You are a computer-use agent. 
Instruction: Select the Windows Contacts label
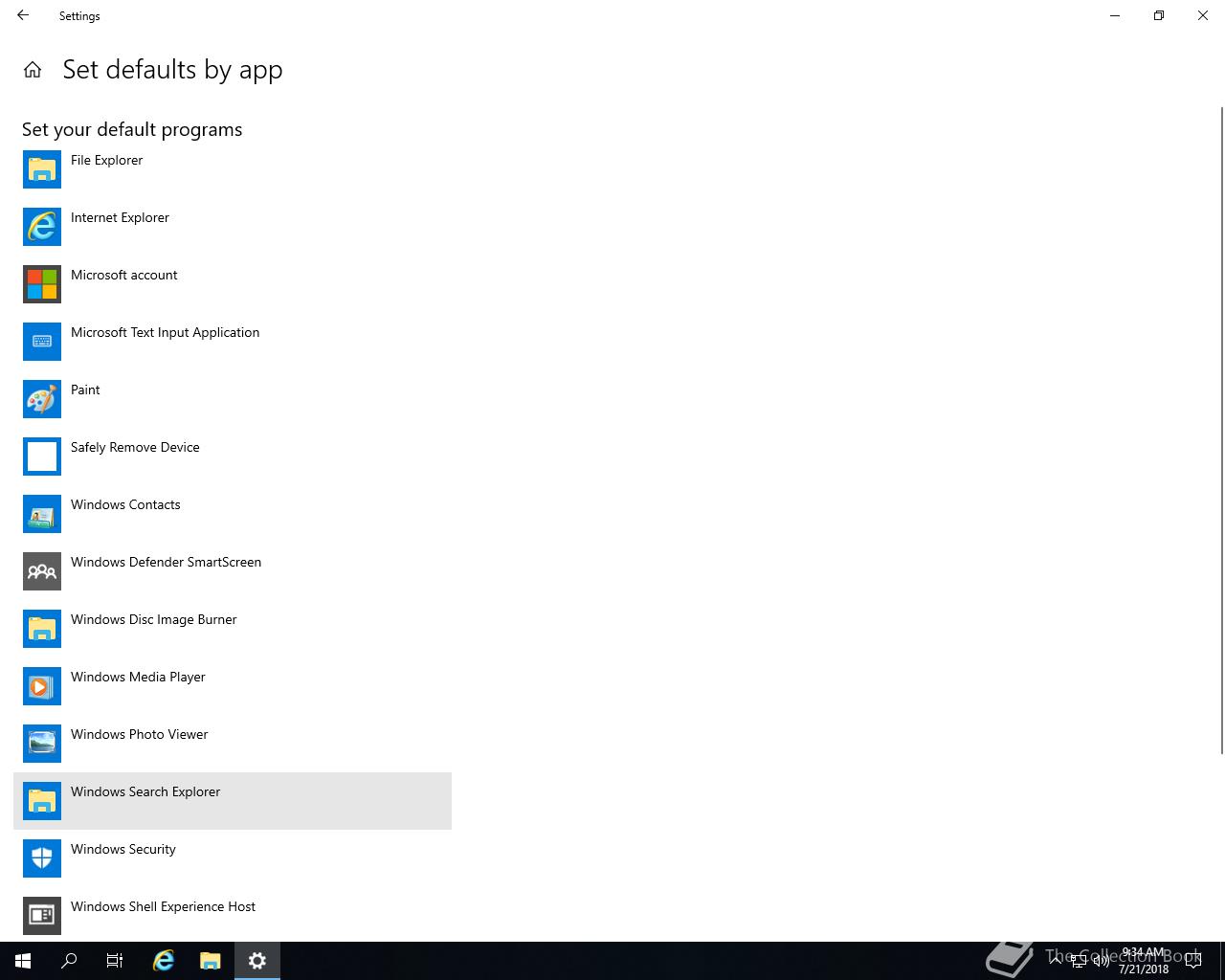click(125, 504)
